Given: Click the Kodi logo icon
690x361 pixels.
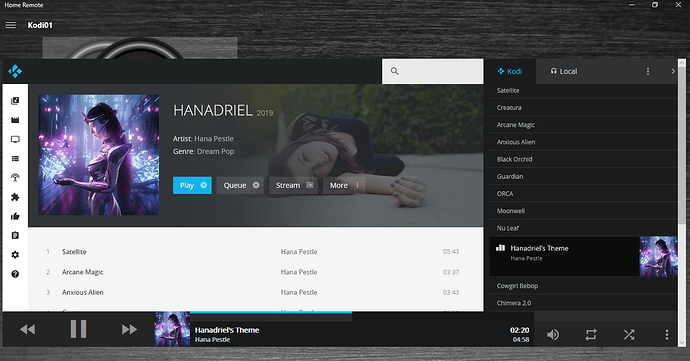Looking at the screenshot, I should 15,71.
